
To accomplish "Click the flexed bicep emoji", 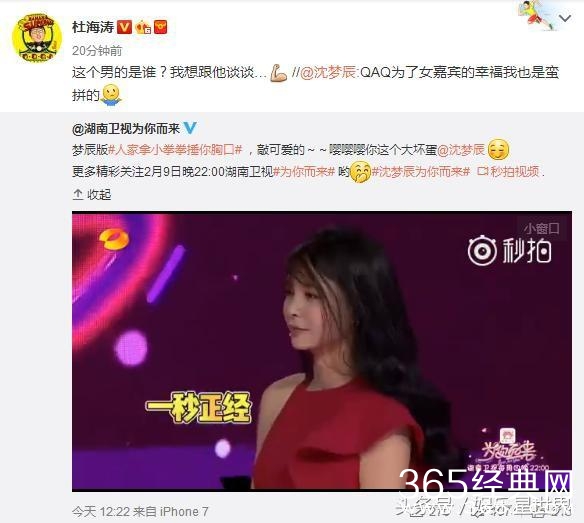I will click(x=278, y=73).
